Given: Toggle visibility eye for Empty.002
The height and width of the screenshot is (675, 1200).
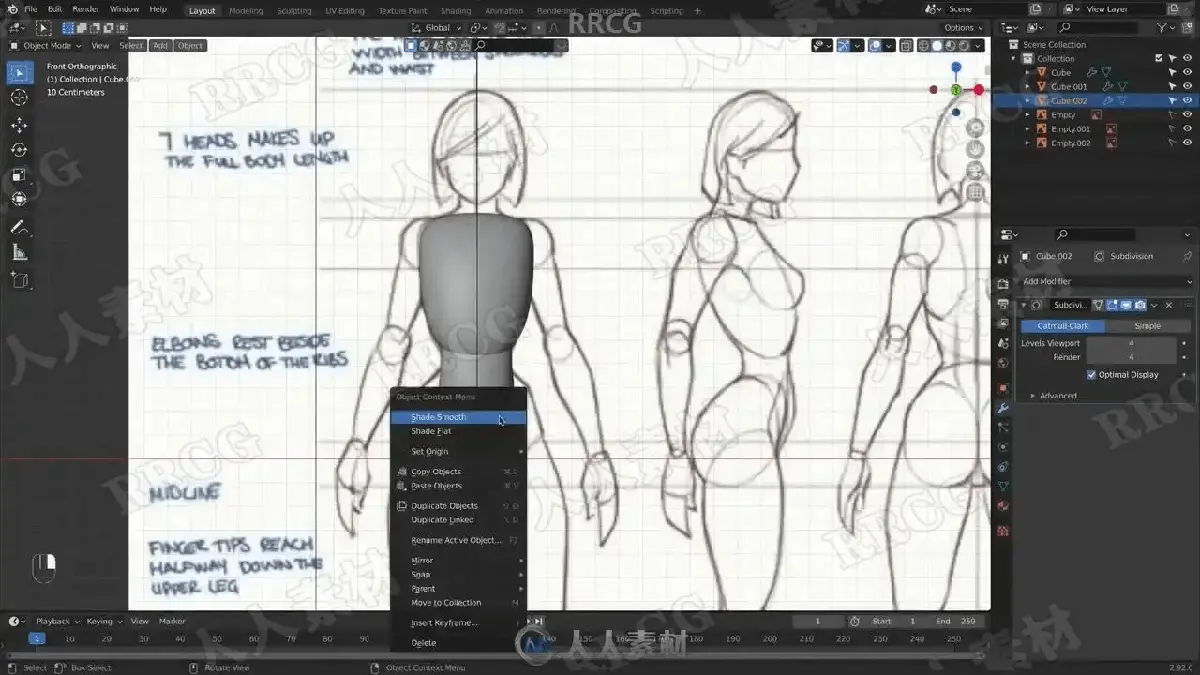Looking at the screenshot, I should 1187,142.
